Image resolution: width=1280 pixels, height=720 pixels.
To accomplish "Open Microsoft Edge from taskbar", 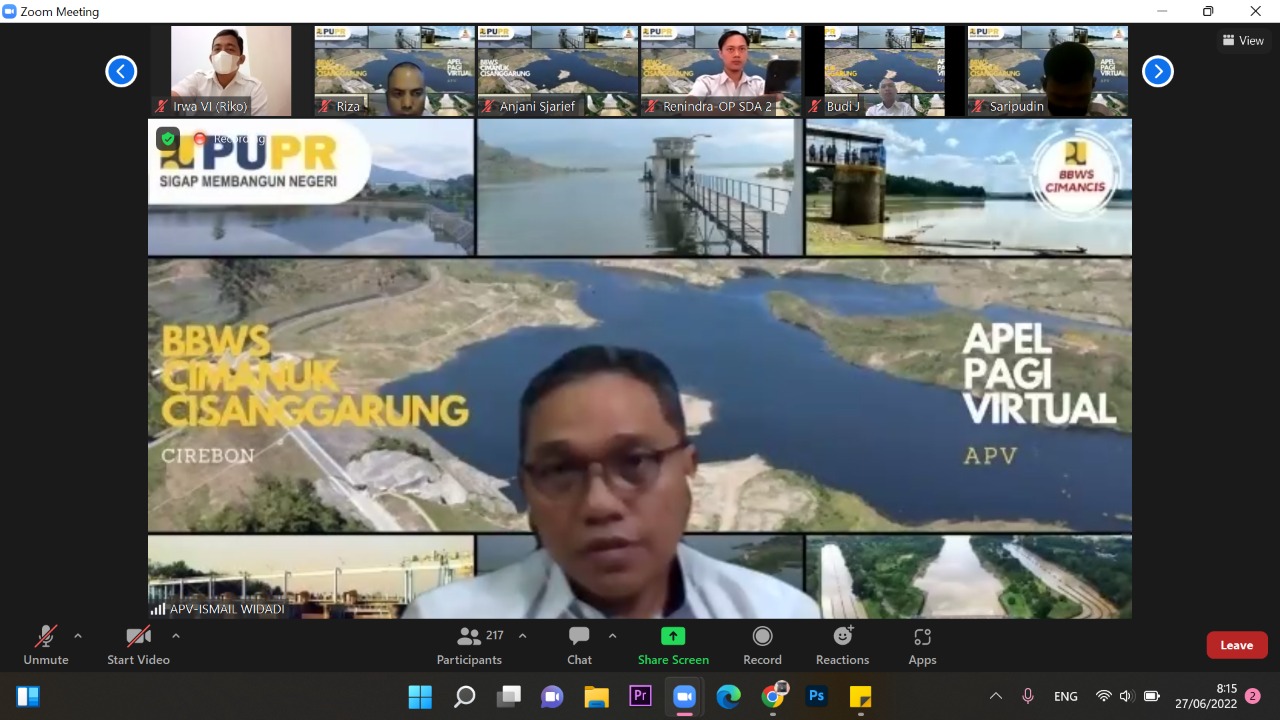I will tap(728, 696).
